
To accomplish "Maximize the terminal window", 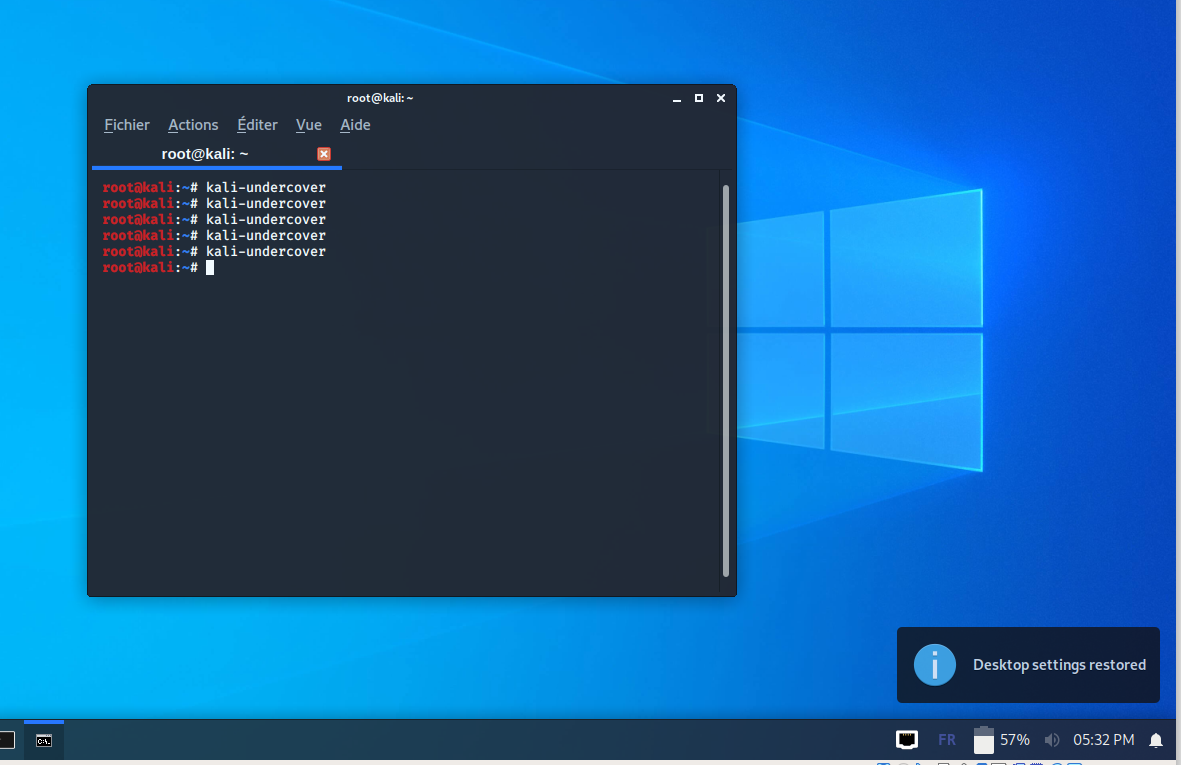I will tap(699, 99).
